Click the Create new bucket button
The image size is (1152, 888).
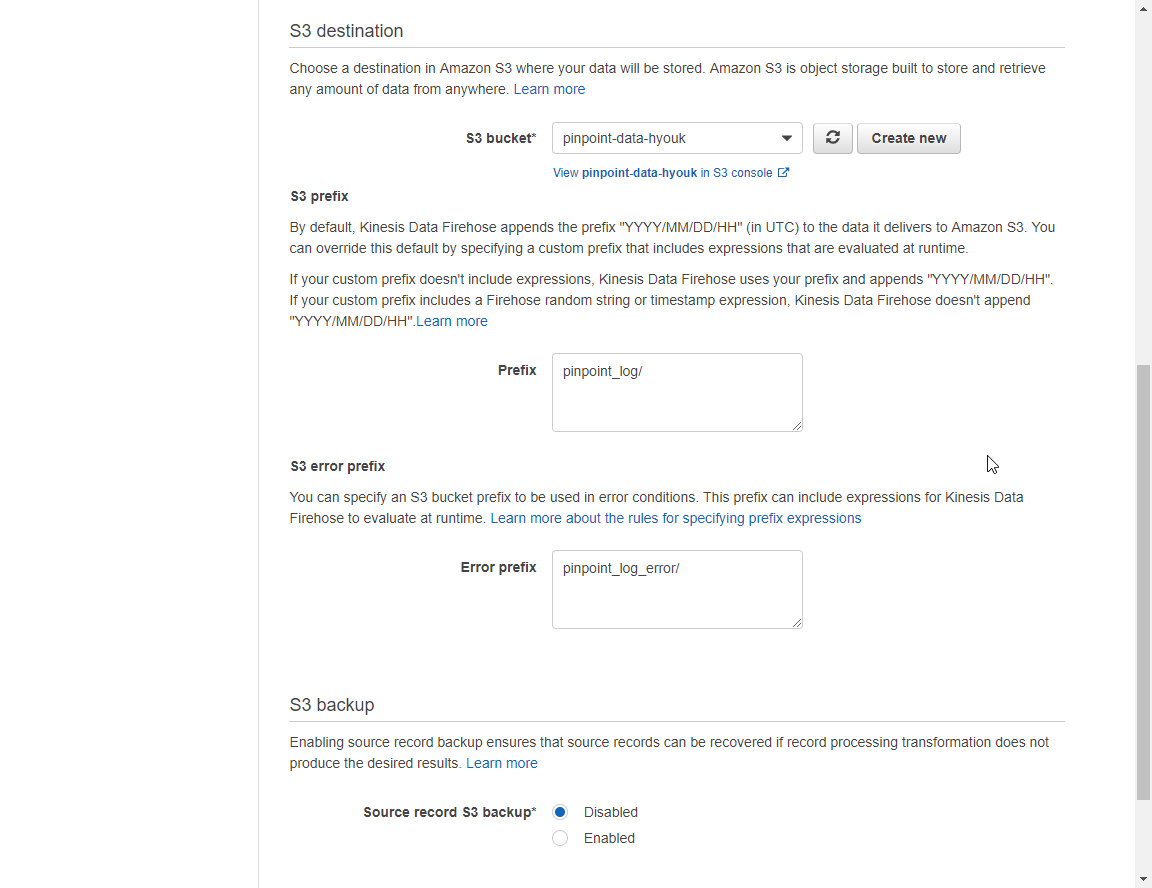(x=908, y=138)
